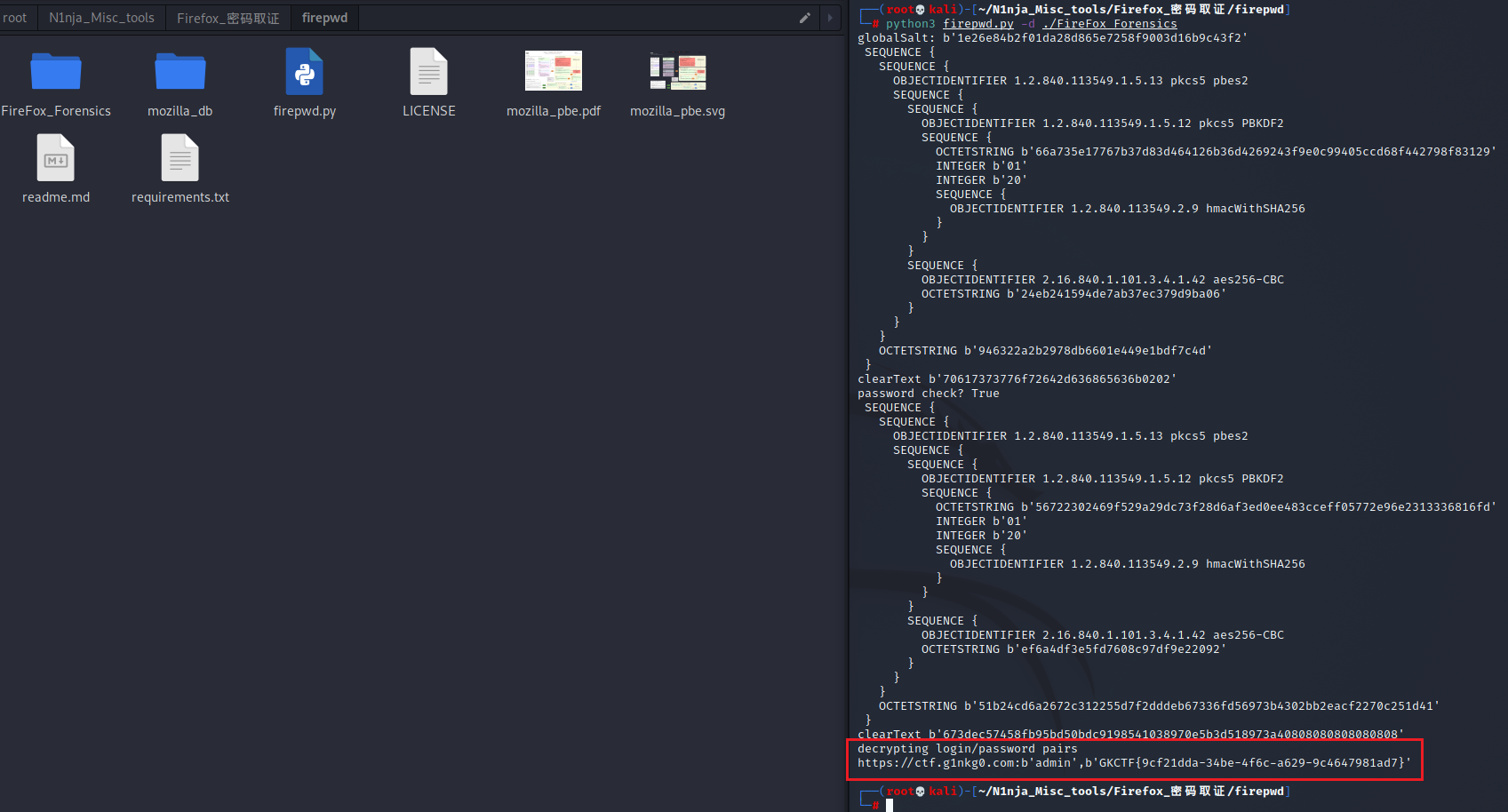Image resolution: width=1508 pixels, height=812 pixels.
Task: Click the firepwd.py argument in terminal command
Action: 977,24
